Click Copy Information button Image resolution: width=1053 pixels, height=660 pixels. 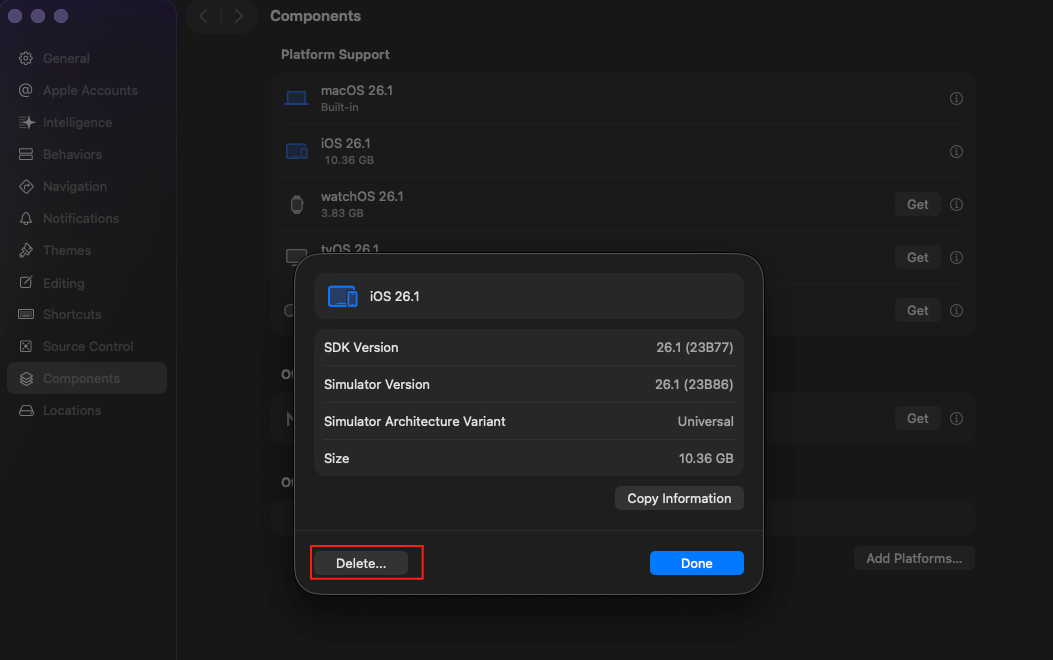(x=679, y=498)
